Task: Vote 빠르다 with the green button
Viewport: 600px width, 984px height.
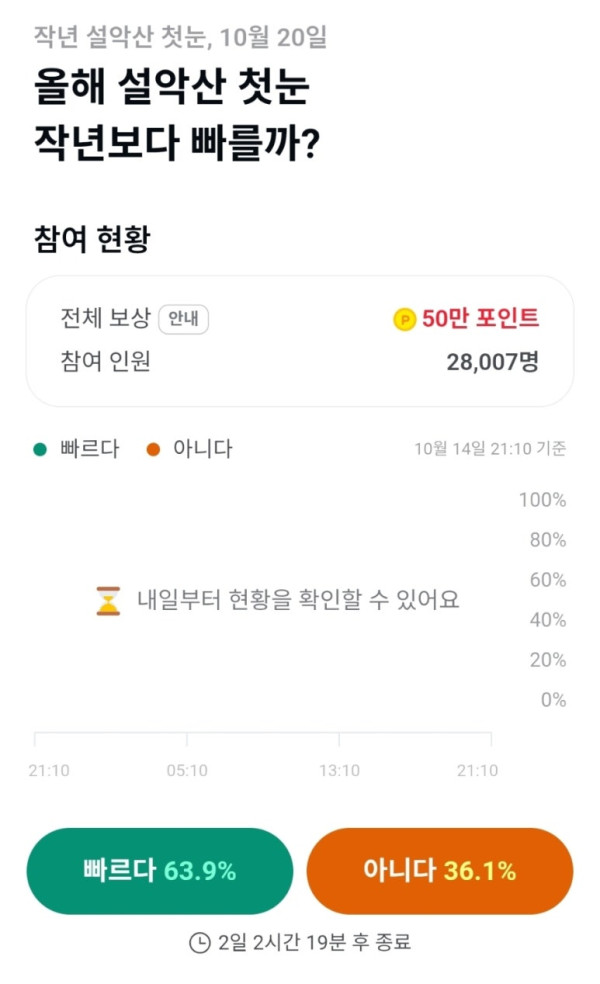Action: pos(159,870)
